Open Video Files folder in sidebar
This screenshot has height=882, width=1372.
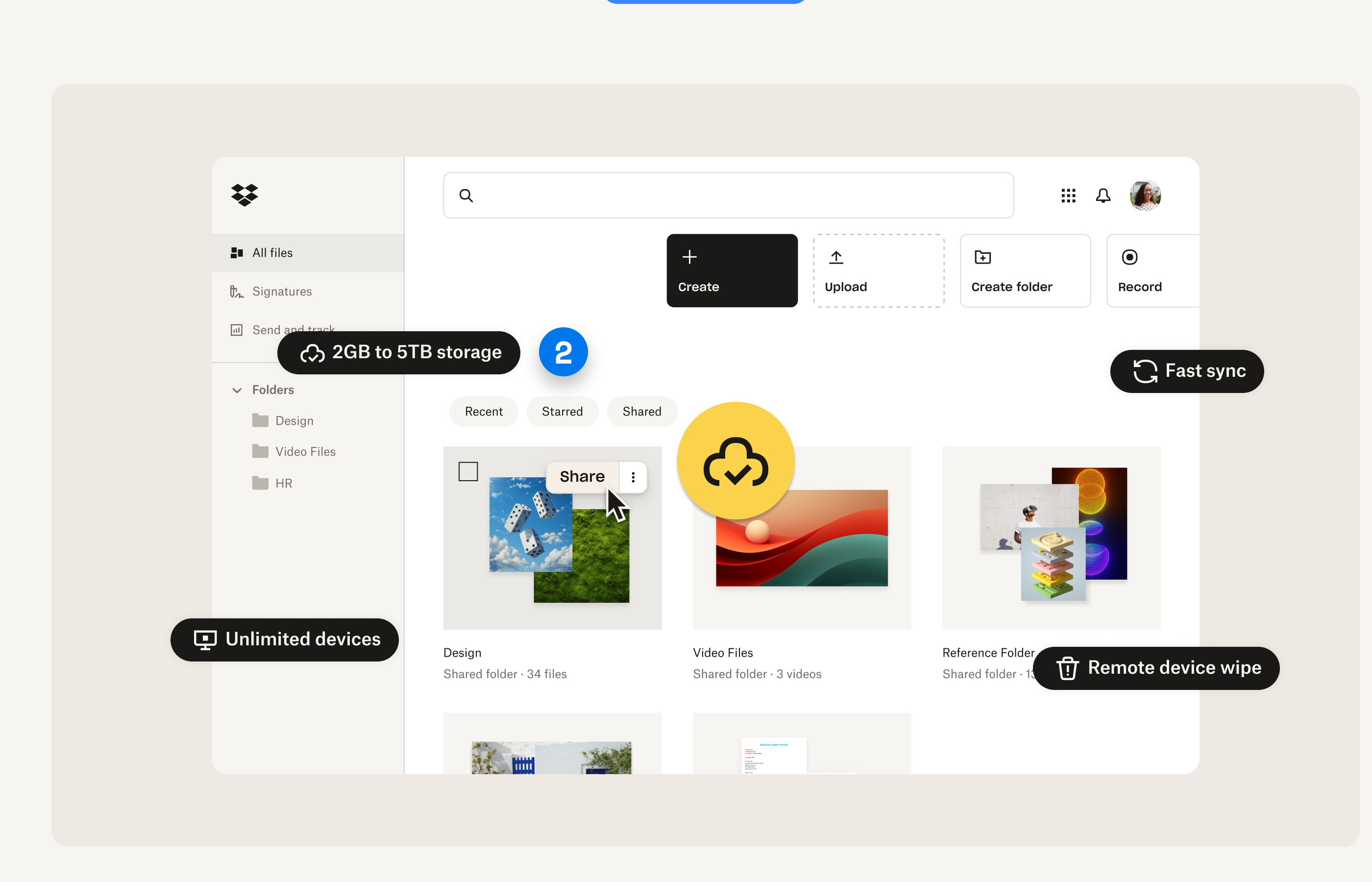pos(305,451)
